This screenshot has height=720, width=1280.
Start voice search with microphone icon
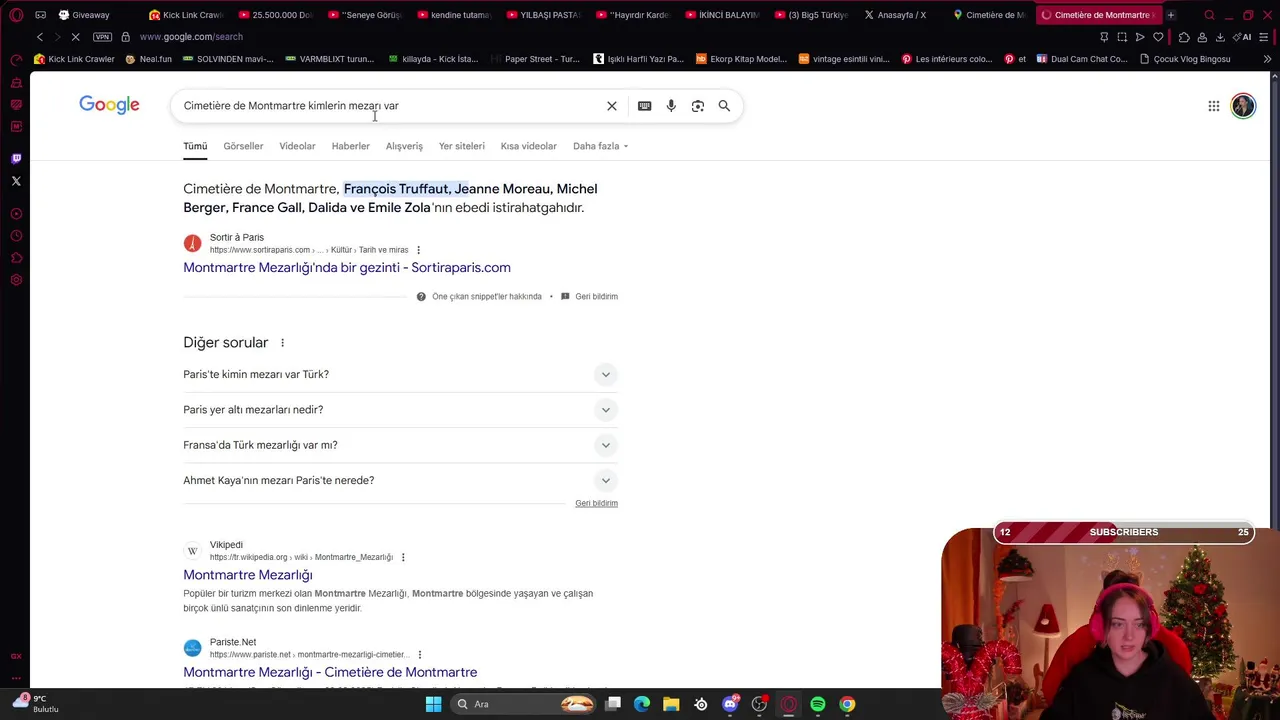[671, 106]
